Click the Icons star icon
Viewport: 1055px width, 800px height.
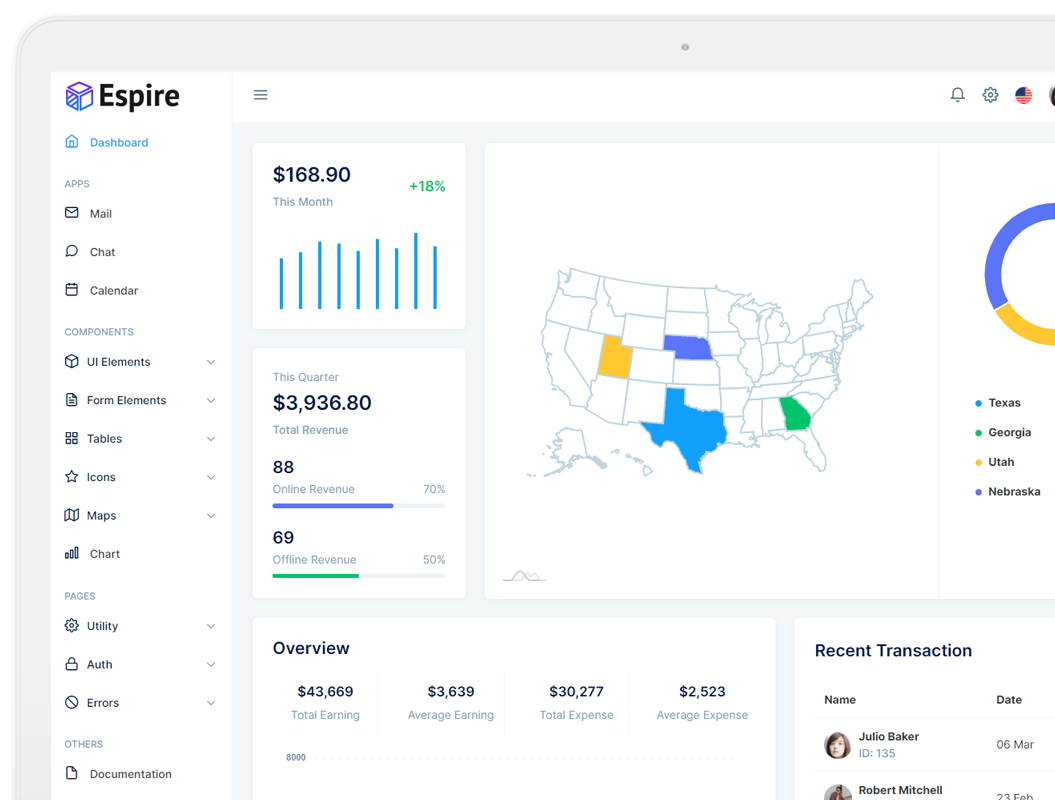click(x=71, y=476)
